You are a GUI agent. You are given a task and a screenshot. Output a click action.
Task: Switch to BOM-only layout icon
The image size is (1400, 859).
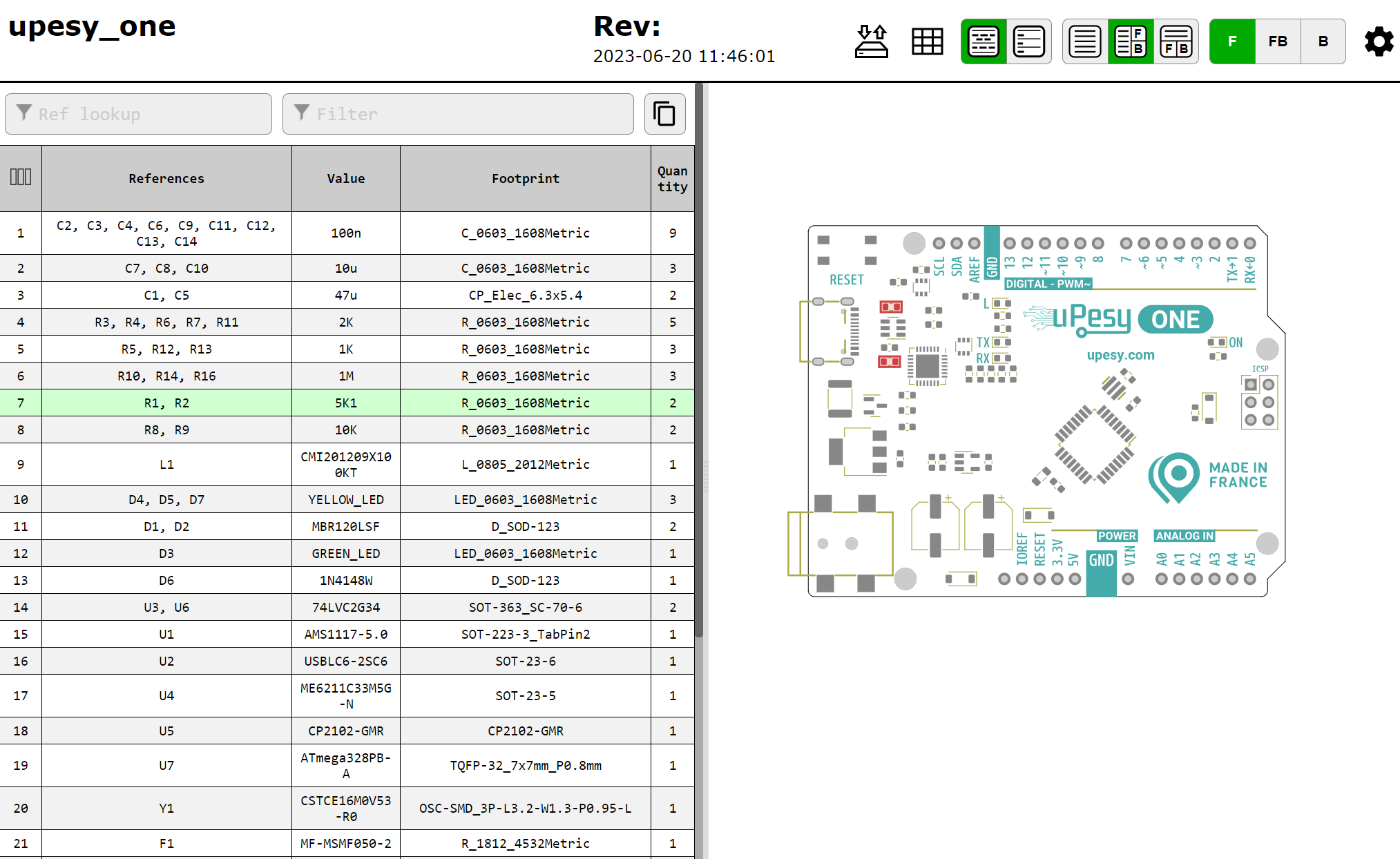click(1085, 41)
